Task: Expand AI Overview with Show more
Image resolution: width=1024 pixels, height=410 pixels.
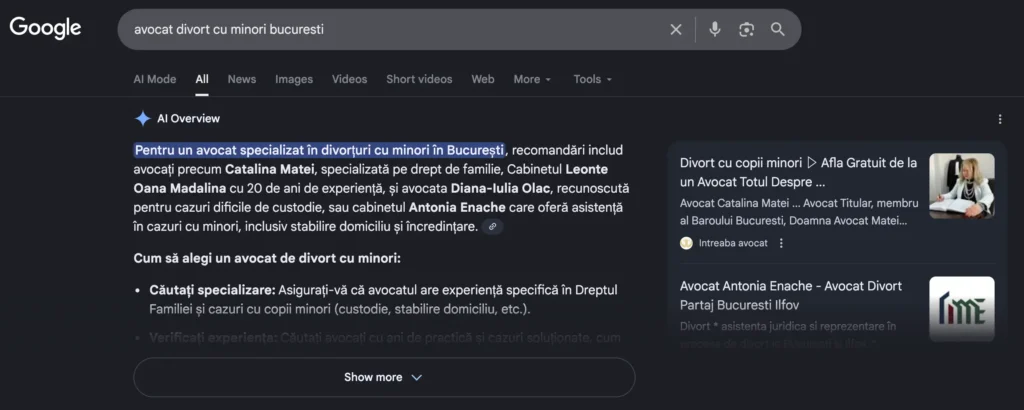Action: [384, 377]
